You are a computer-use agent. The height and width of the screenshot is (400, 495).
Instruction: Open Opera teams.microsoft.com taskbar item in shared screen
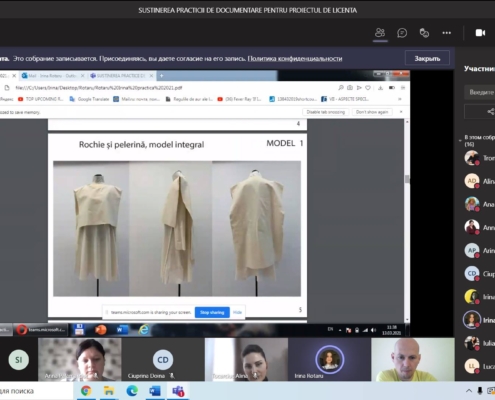coord(41,330)
